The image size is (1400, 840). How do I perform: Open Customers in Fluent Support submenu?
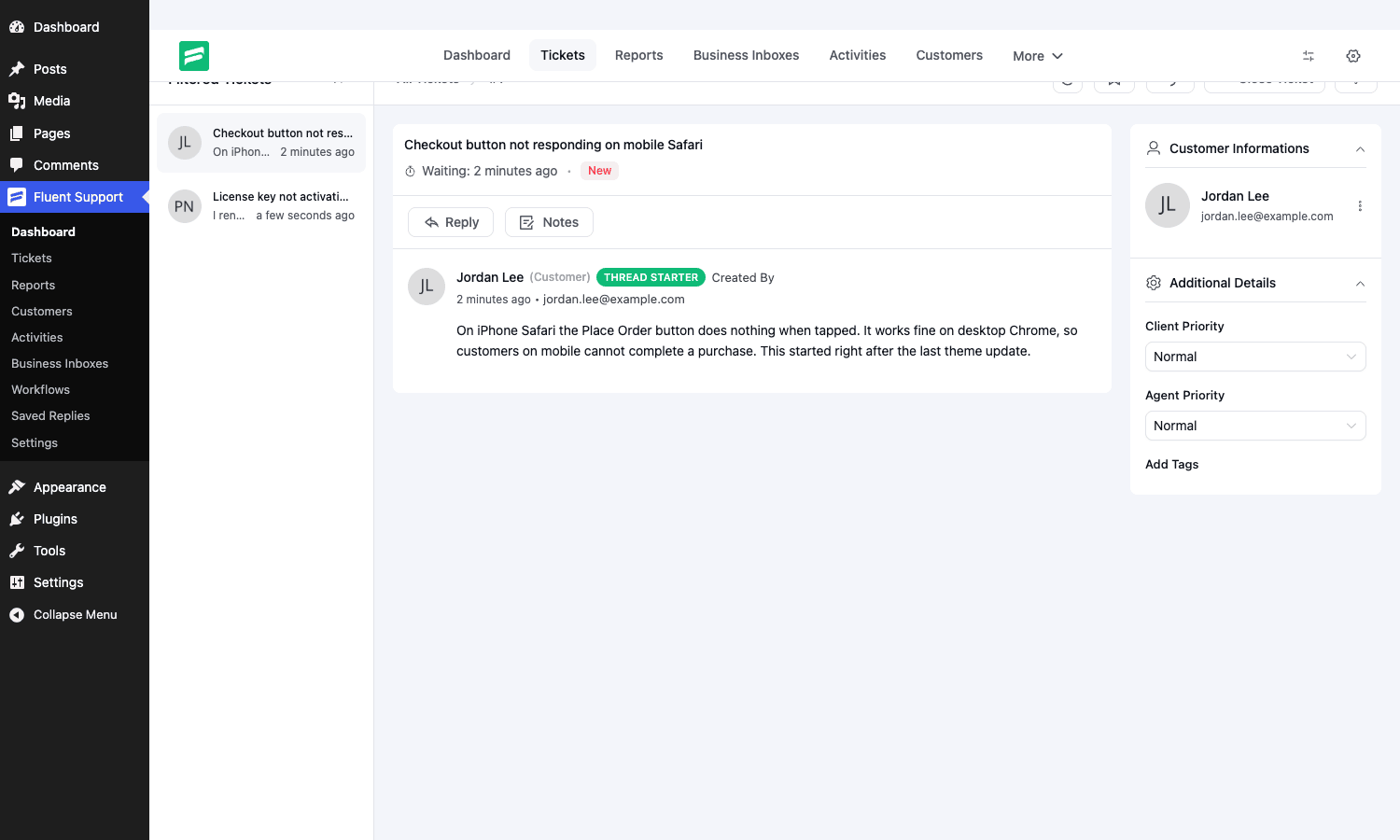[x=42, y=312]
